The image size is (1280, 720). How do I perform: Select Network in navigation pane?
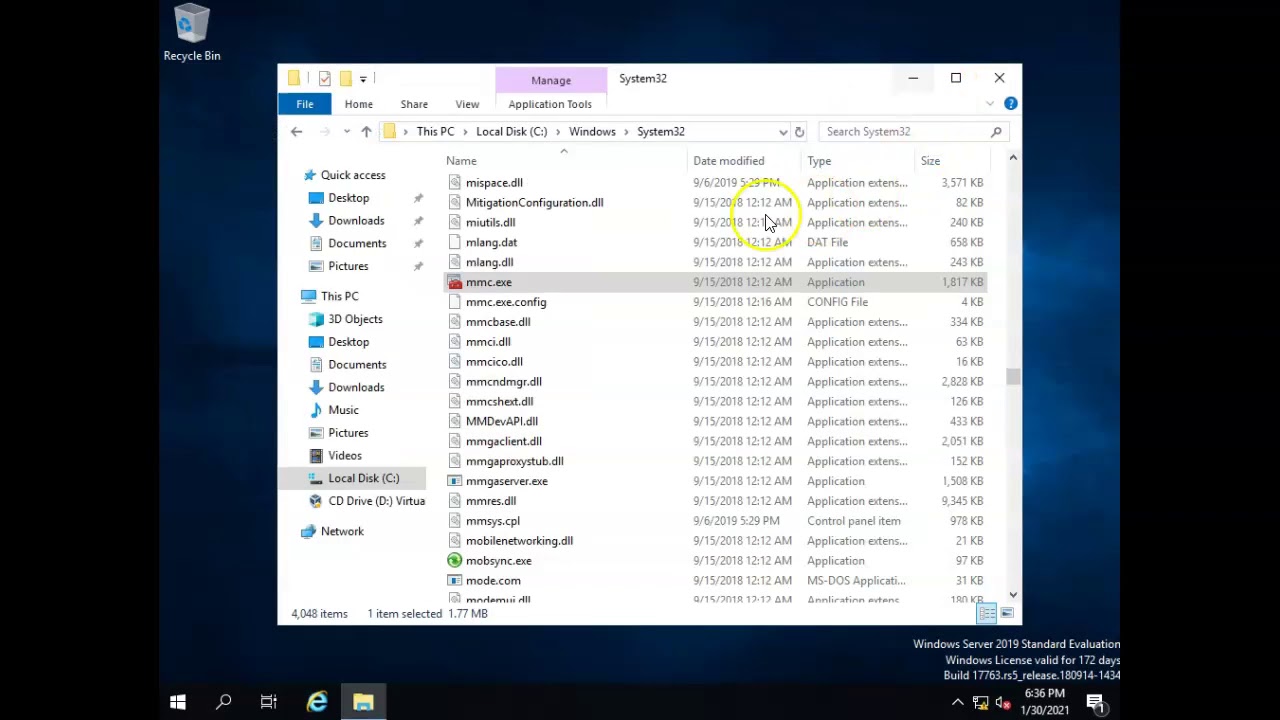coord(342,532)
